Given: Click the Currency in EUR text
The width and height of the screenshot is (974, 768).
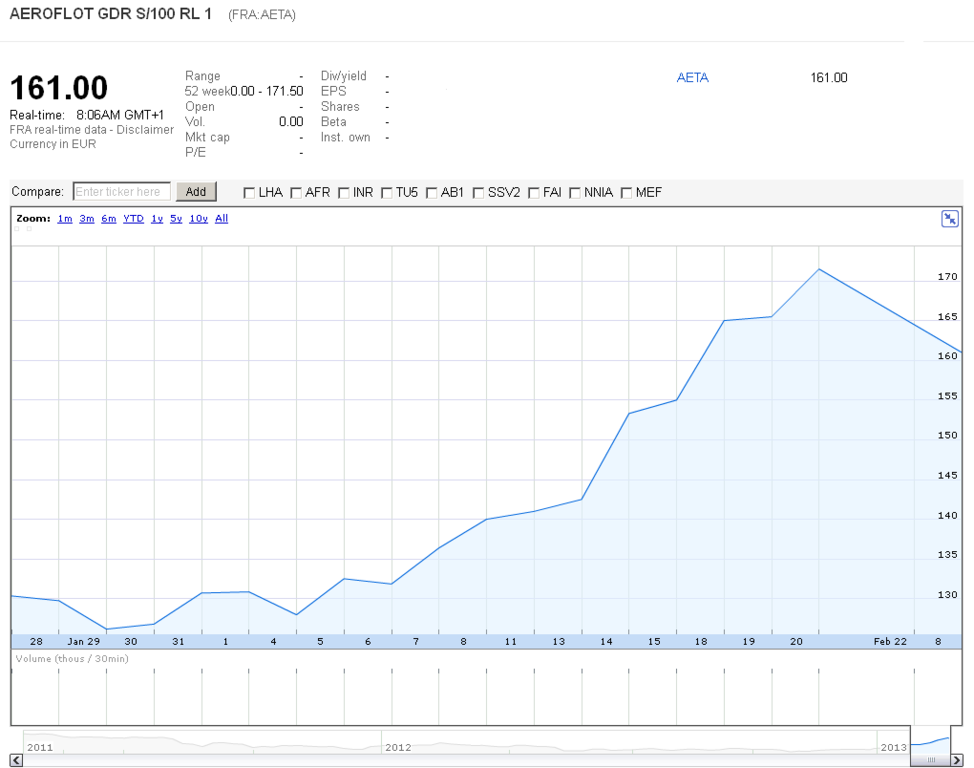Looking at the screenshot, I should pos(53,144).
